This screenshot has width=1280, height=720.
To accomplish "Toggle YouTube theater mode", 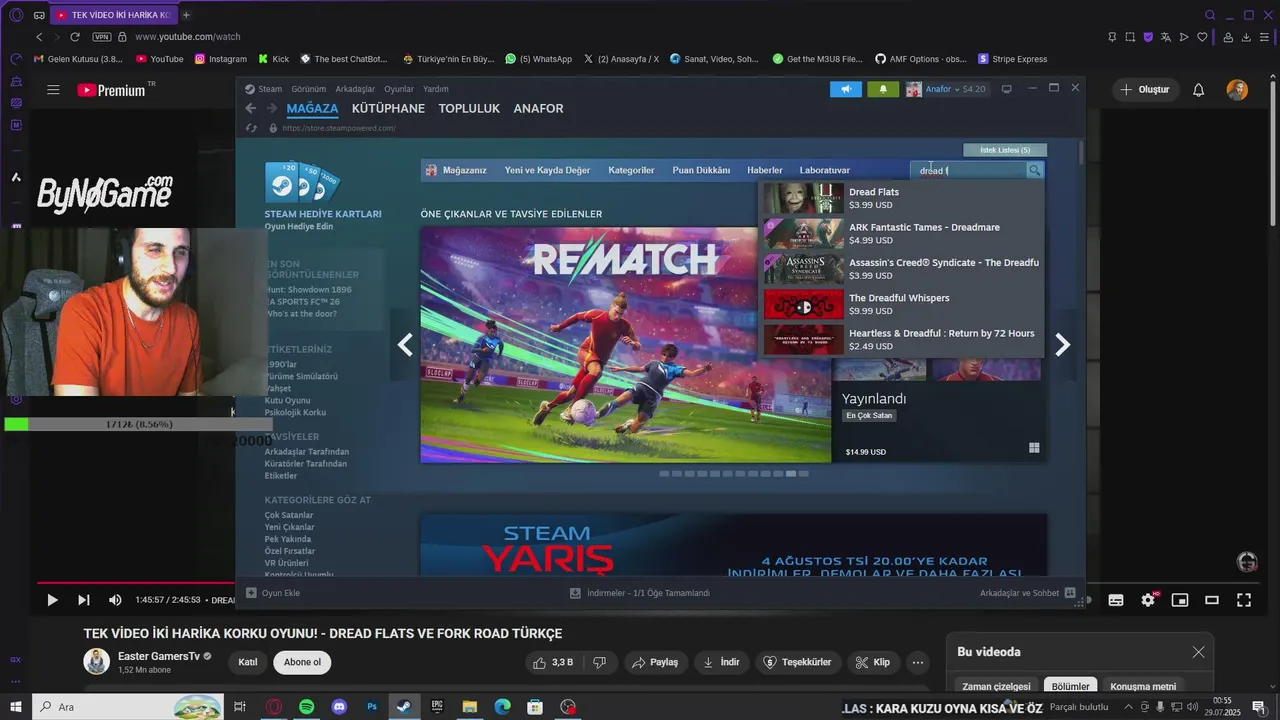I will (1212, 600).
